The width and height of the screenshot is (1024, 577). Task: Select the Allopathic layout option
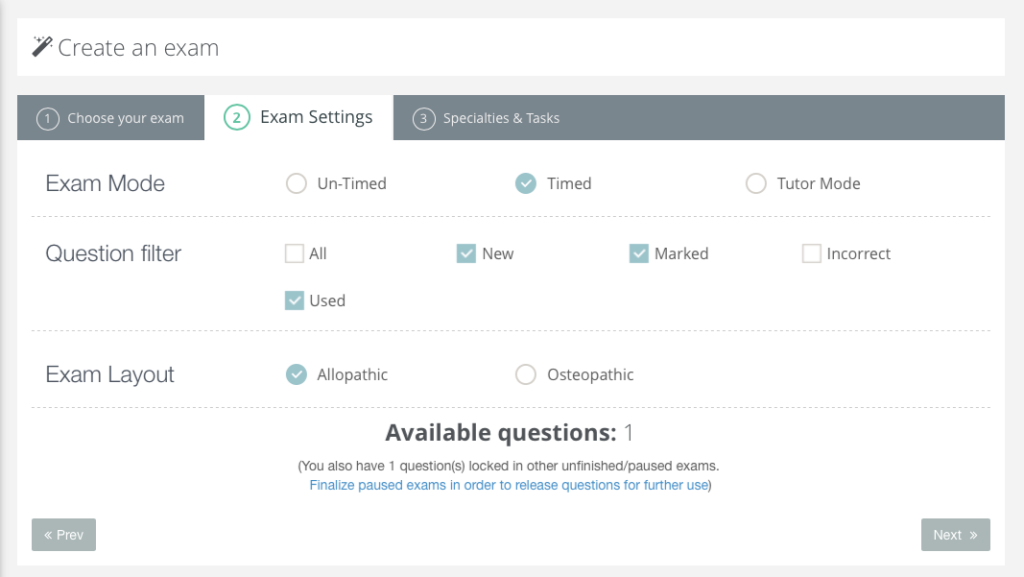tap(296, 374)
